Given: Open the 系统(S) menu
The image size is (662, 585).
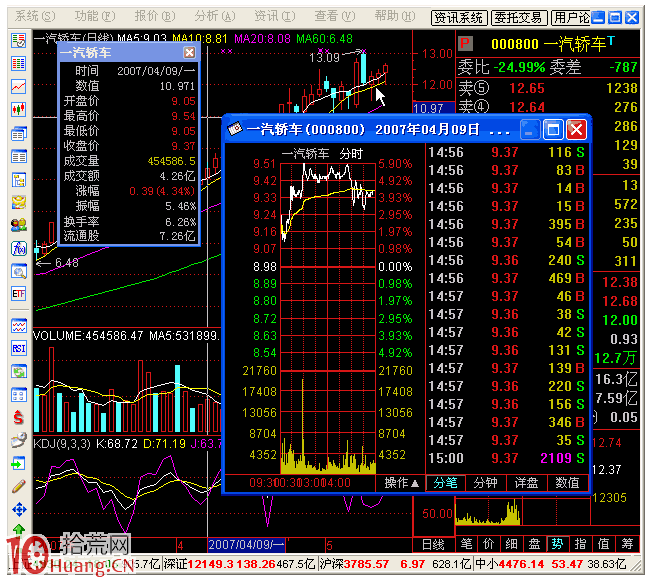Looking at the screenshot, I should [35, 16].
